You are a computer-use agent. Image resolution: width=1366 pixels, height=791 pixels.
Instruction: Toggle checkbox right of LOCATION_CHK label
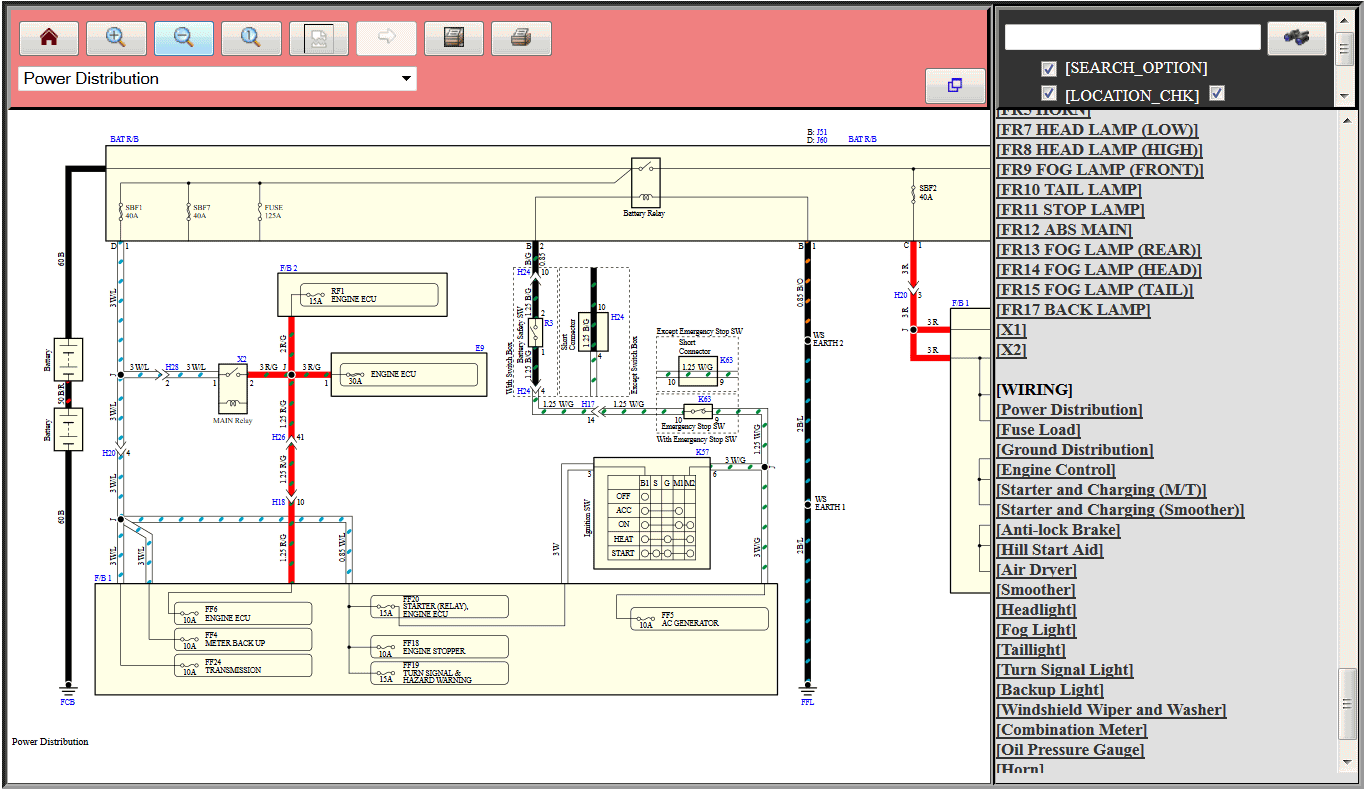pos(1217,94)
